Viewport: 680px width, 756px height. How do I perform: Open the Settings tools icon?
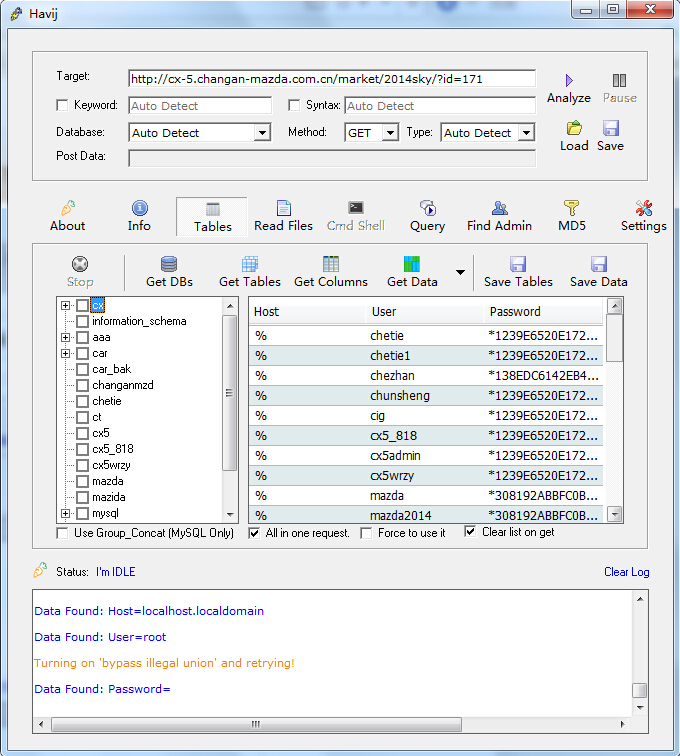click(644, 208)
